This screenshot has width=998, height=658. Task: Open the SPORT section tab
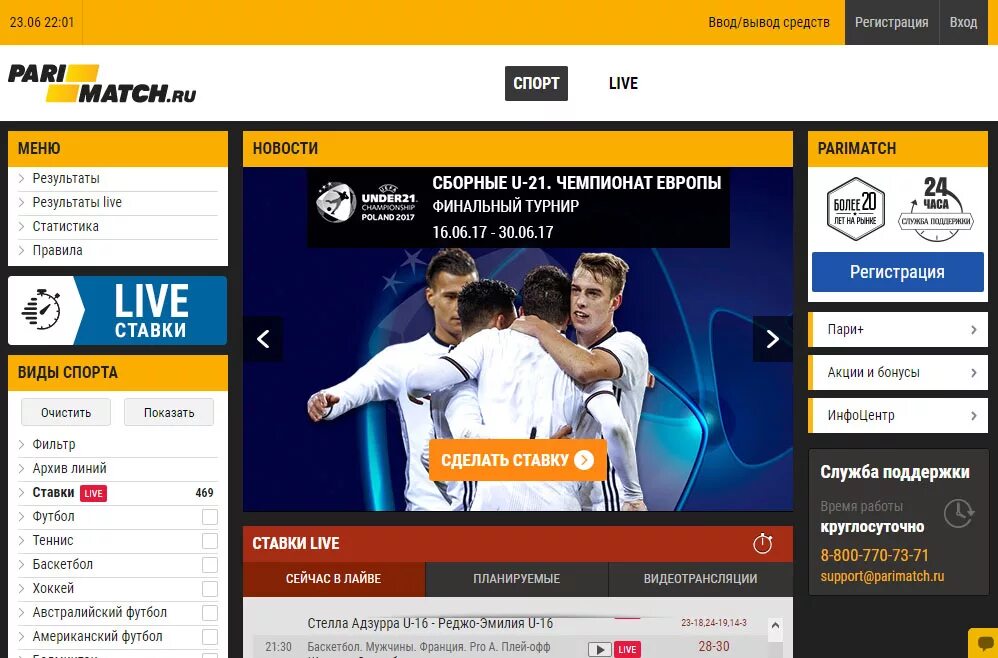536,83
